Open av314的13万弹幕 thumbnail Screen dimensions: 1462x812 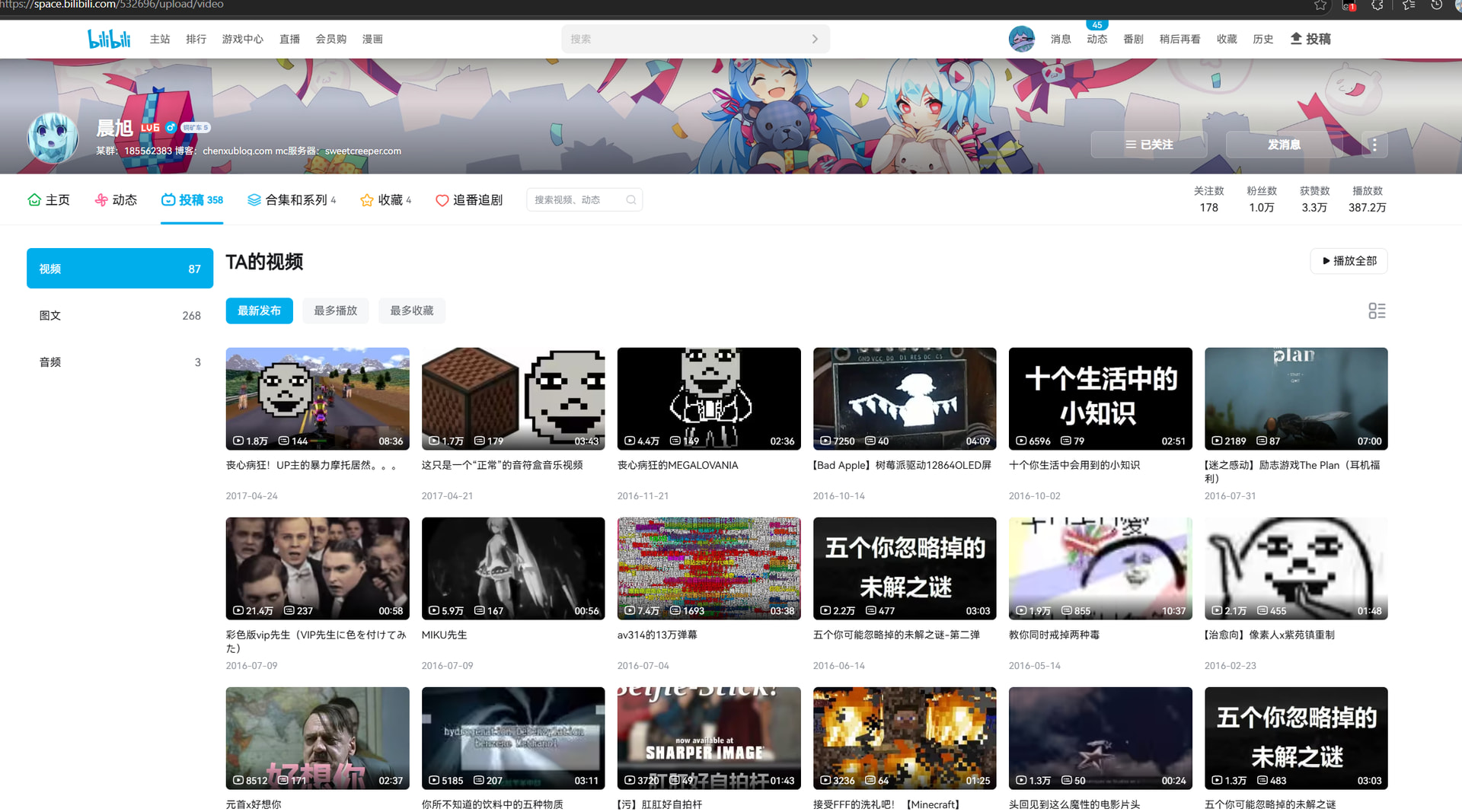709,568
